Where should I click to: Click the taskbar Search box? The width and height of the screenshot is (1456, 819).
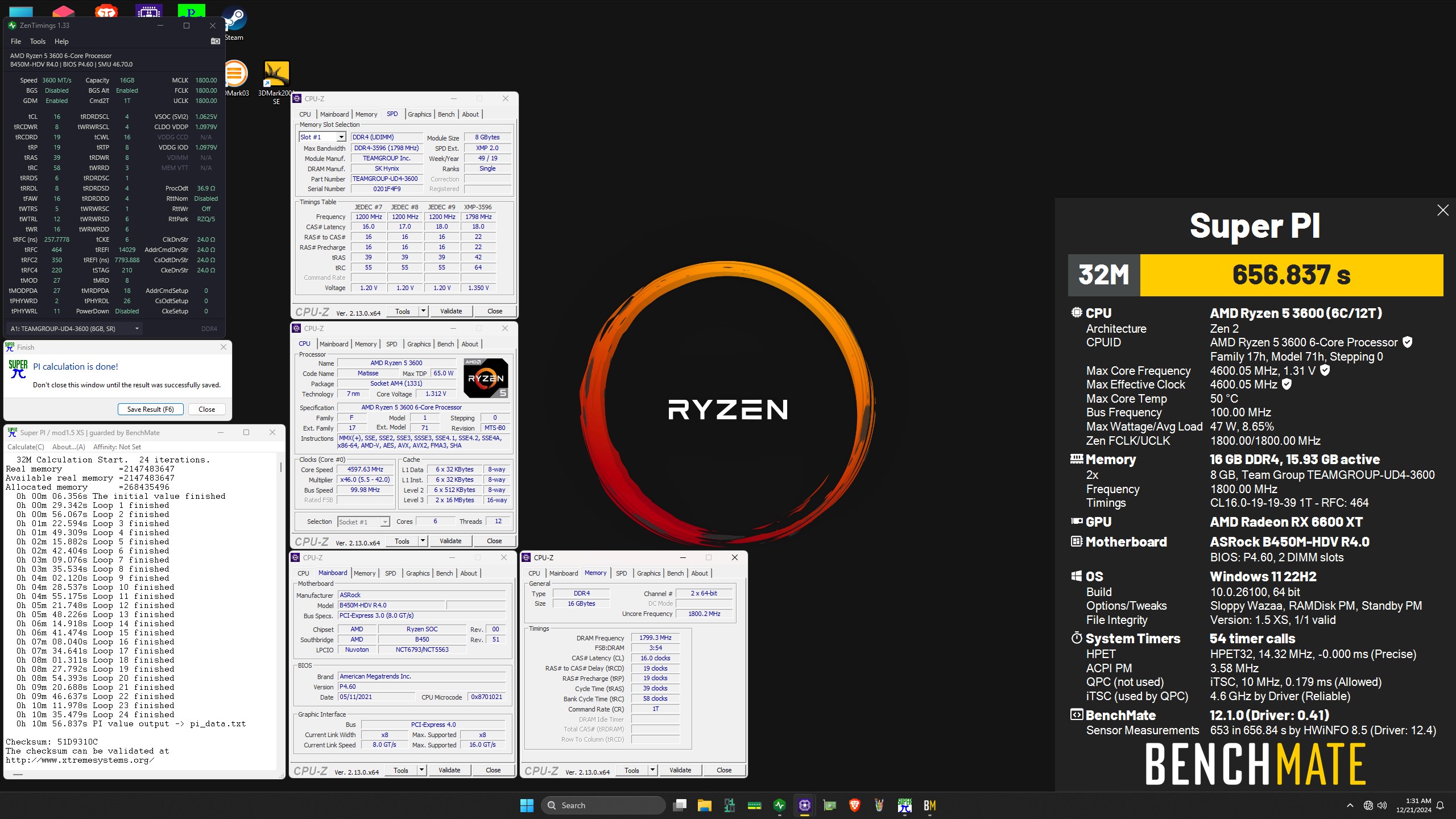coord(603,805)
